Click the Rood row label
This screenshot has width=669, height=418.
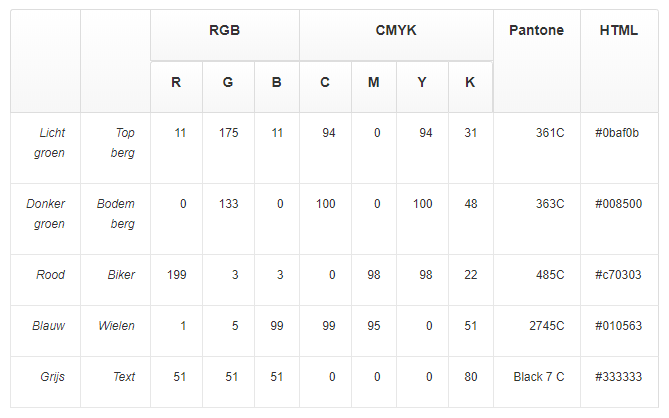click(51, 275)
